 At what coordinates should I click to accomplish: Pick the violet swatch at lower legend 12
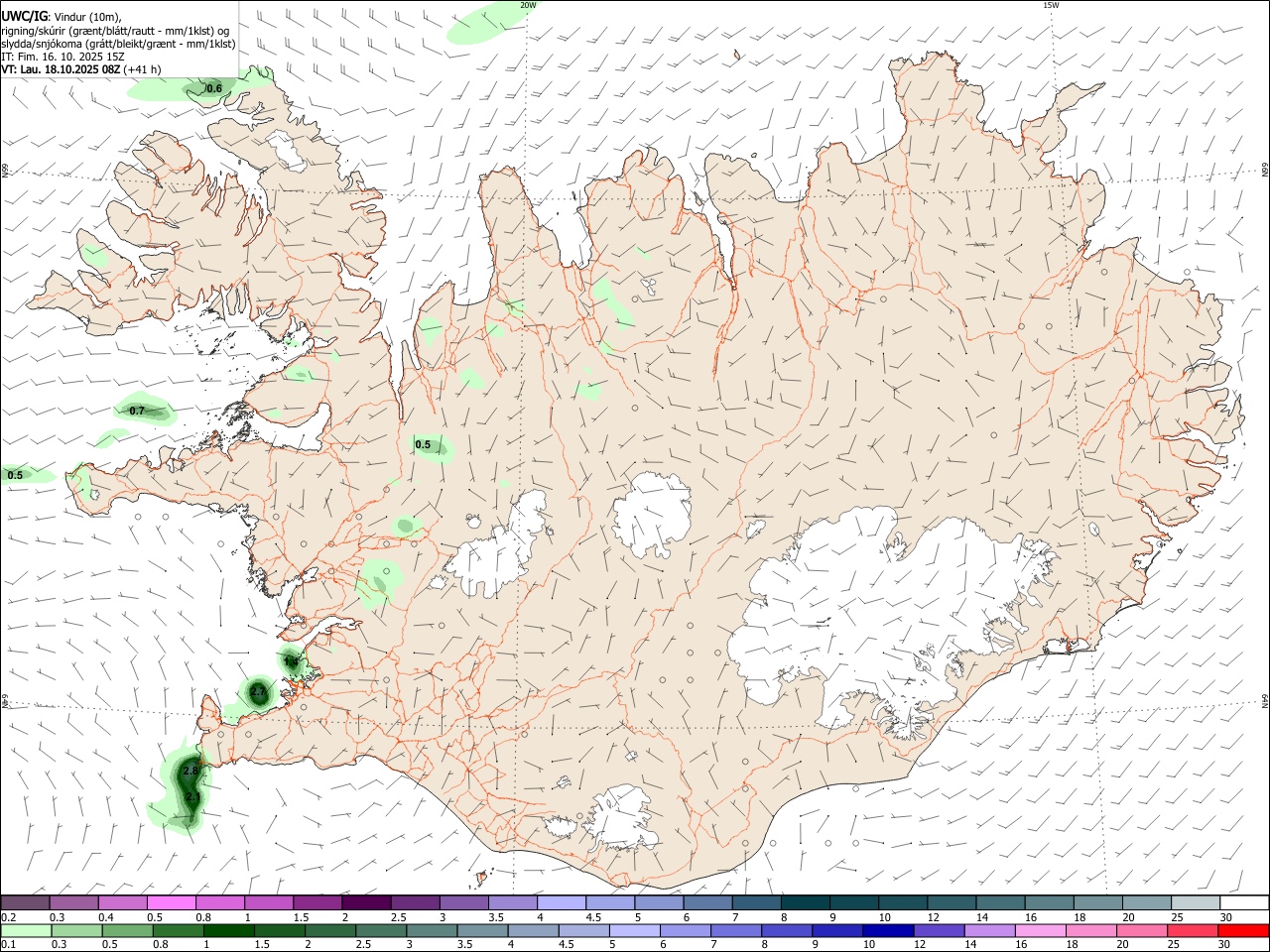[938, 930]
